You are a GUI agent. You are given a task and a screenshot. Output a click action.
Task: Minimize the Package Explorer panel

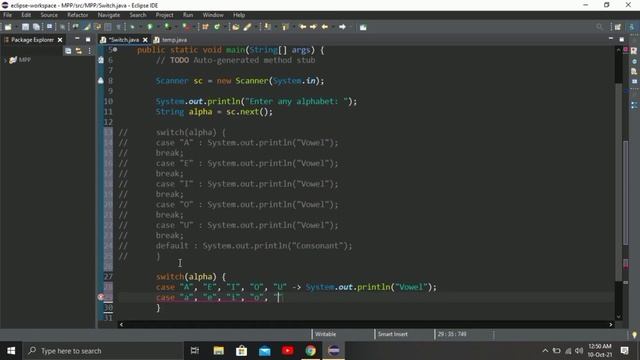point(77,39)
